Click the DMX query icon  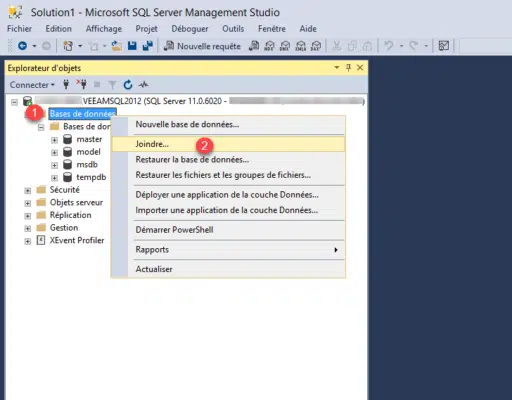pyautogui.click(x=285, y=46)
